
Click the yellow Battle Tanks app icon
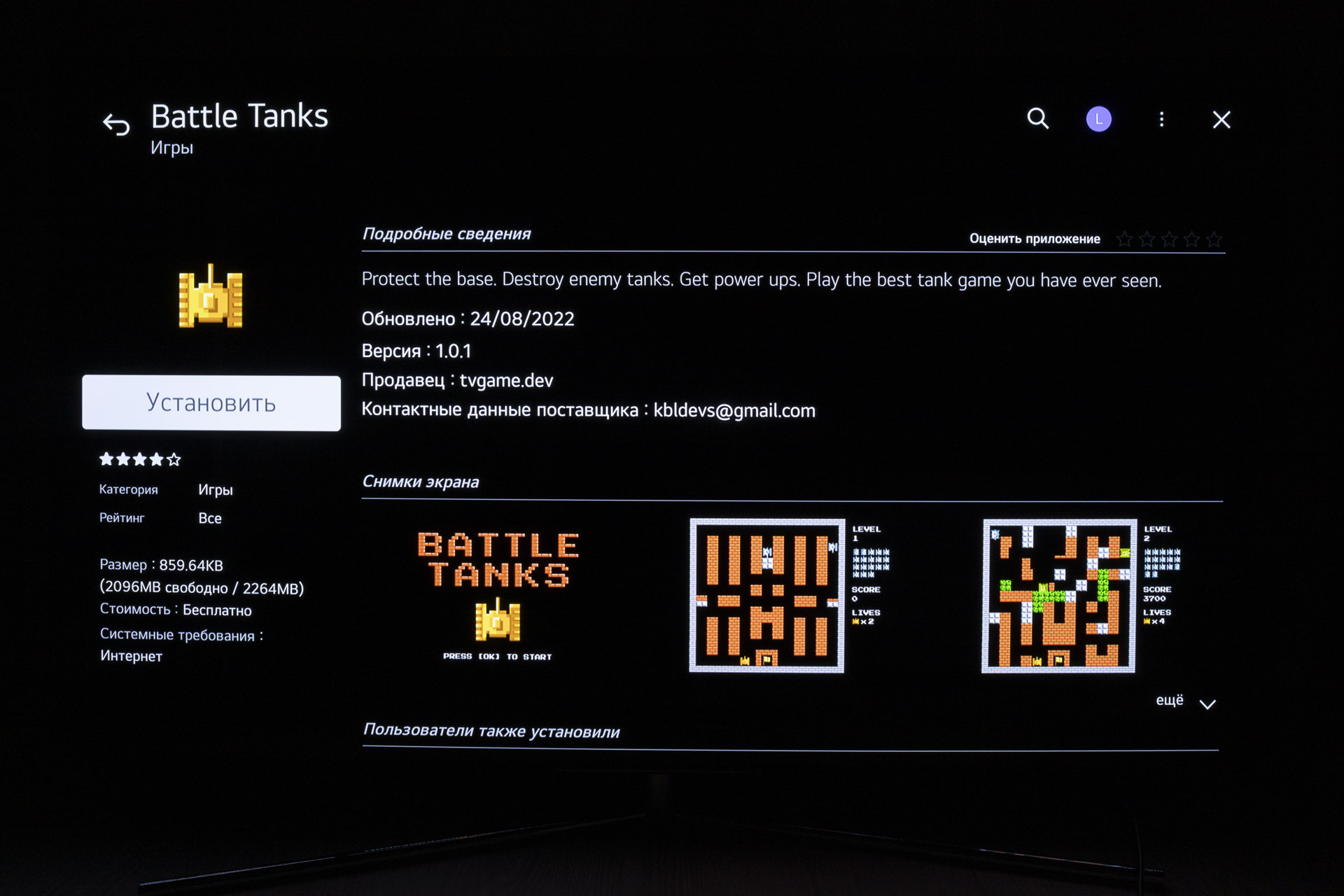pyautogui.click(x=211, y=297)
